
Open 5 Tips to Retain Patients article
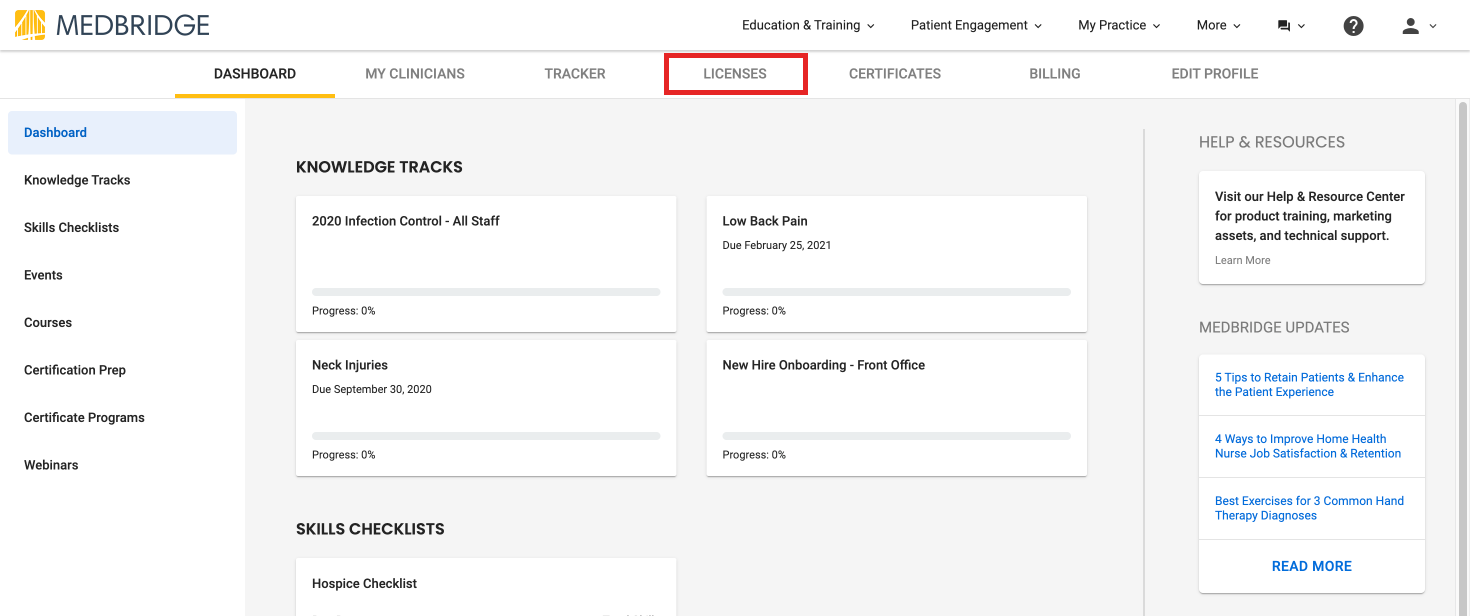(x=1309, y=385)
